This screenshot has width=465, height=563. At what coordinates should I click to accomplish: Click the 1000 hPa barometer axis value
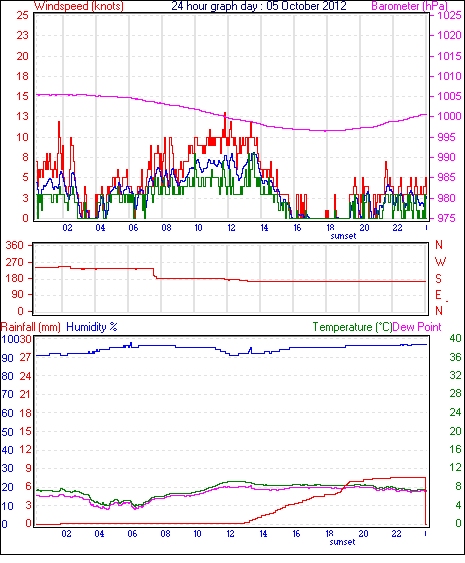point(449,116)
